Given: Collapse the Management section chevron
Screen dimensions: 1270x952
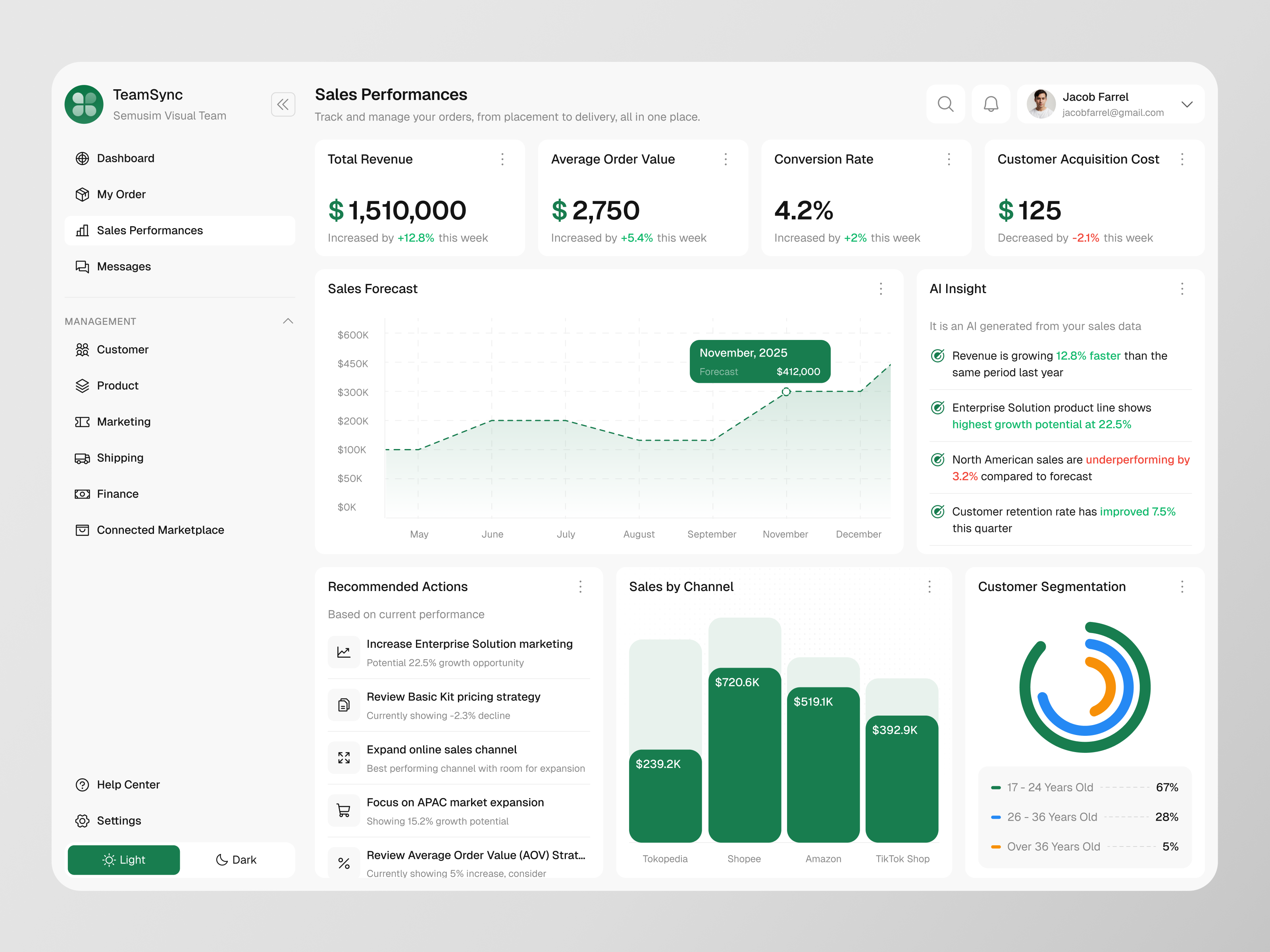Looking at the screenshot, I should click(x=288, y=321).
